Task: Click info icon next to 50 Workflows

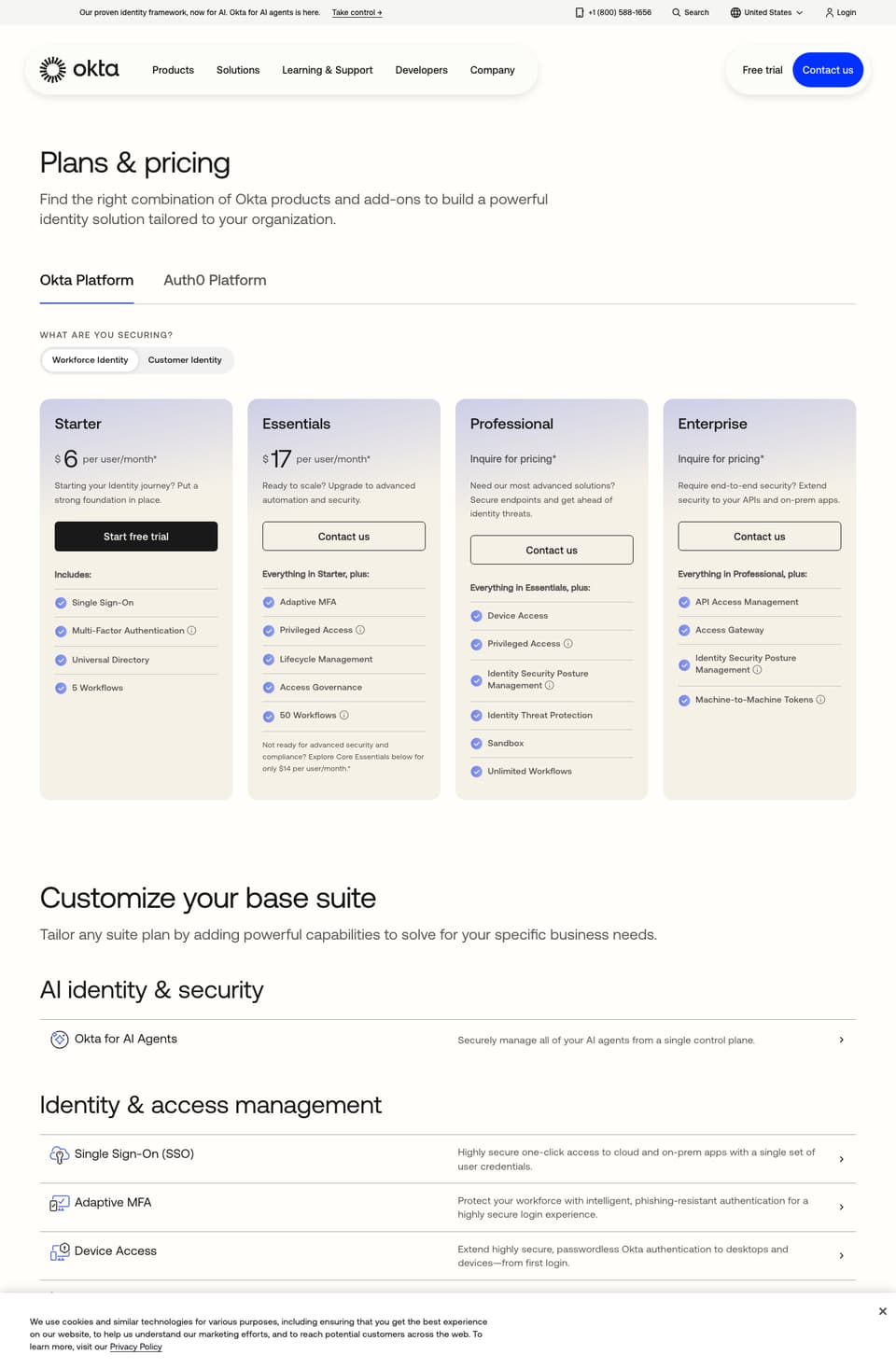Action: 343,716
